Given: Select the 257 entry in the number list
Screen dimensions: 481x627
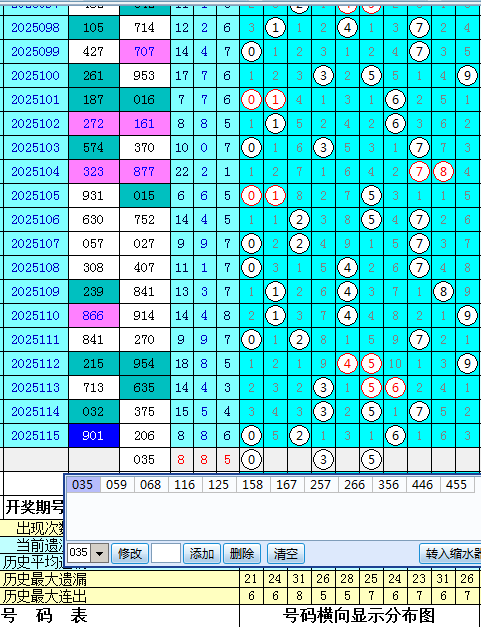Looking at the screenshot, I should pos(320,485).
